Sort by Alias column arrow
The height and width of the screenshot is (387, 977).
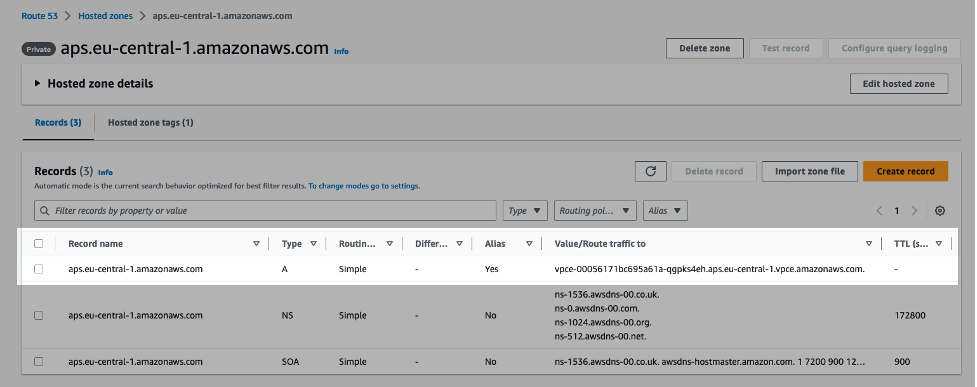529,244
